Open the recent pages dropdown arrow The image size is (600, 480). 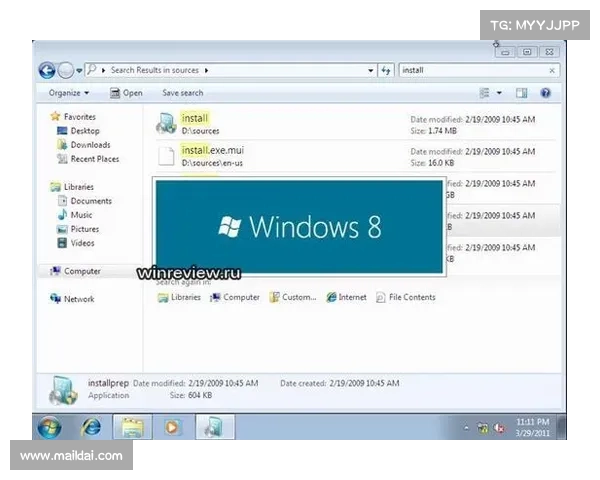pyautogui.click(x=79, y=71)
